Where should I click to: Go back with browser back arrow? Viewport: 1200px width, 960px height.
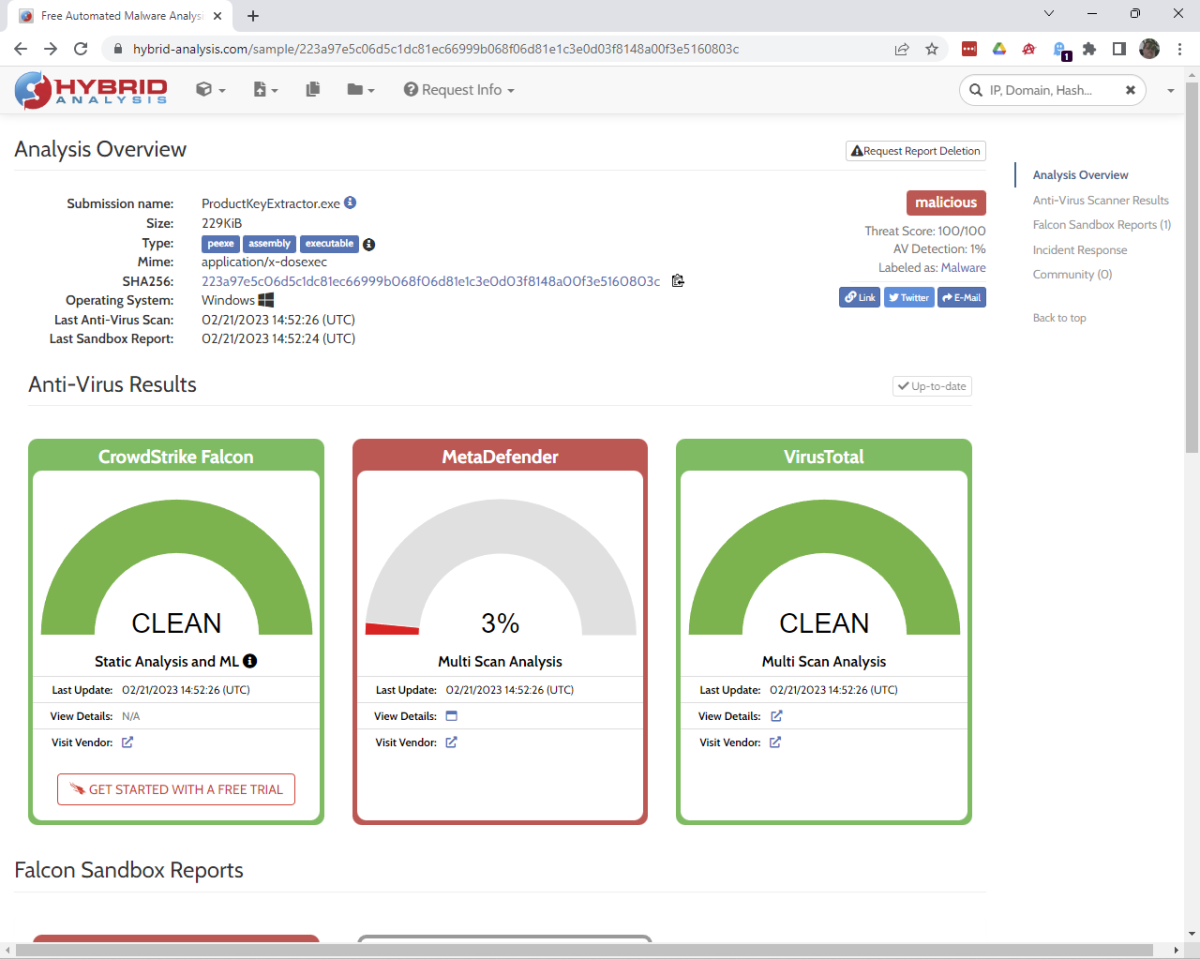[x=21, y=48]
